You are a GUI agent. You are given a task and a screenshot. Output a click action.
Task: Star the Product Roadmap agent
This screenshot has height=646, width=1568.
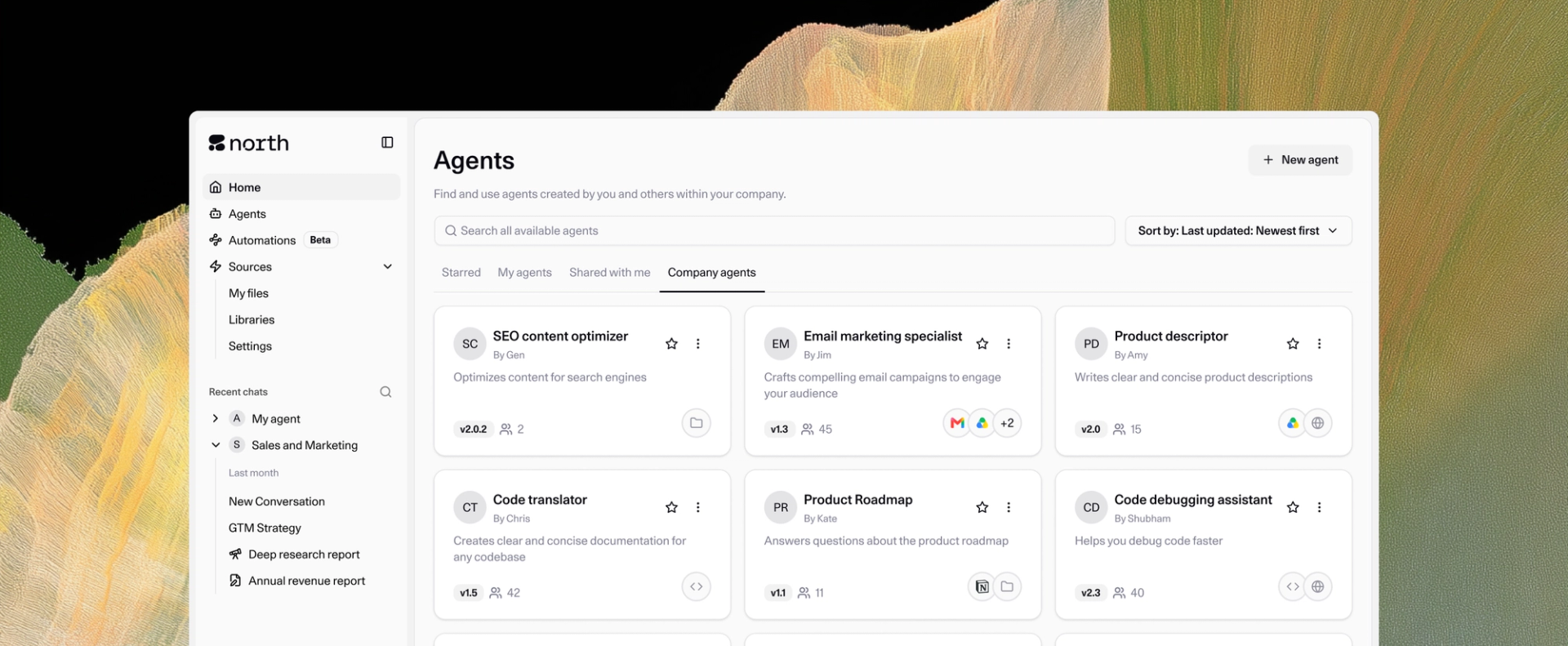(x=982, y=507)
